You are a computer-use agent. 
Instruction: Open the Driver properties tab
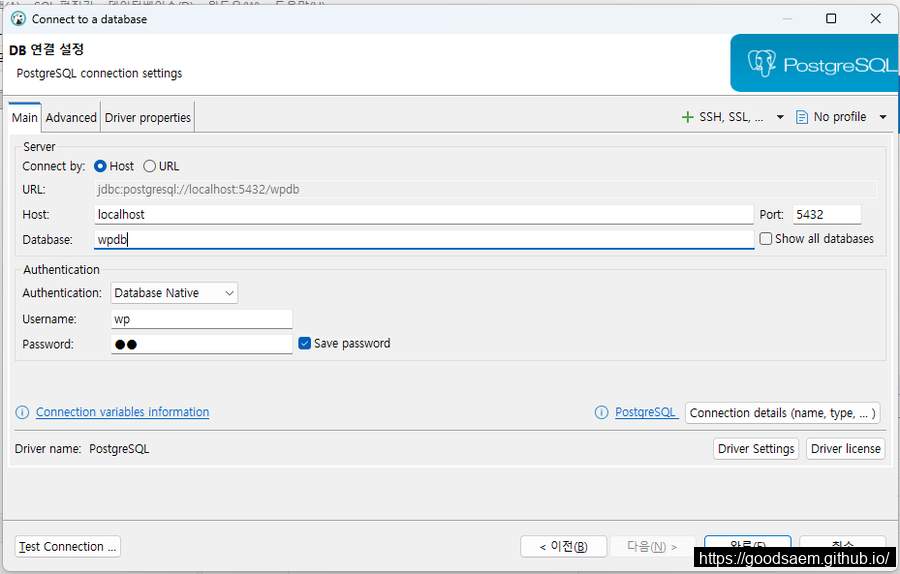point(147,117)
